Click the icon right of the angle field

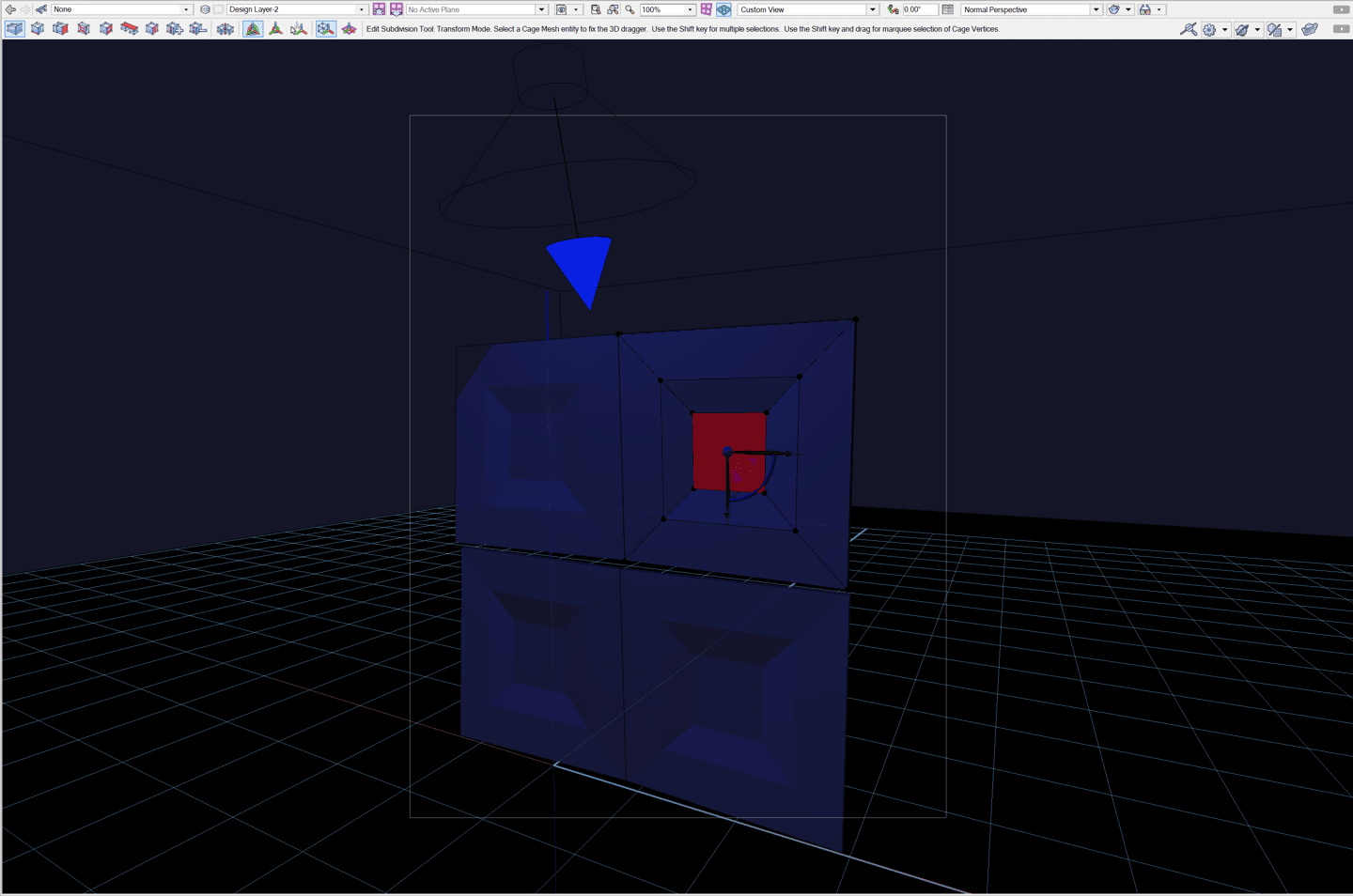(x=948, y=9)
